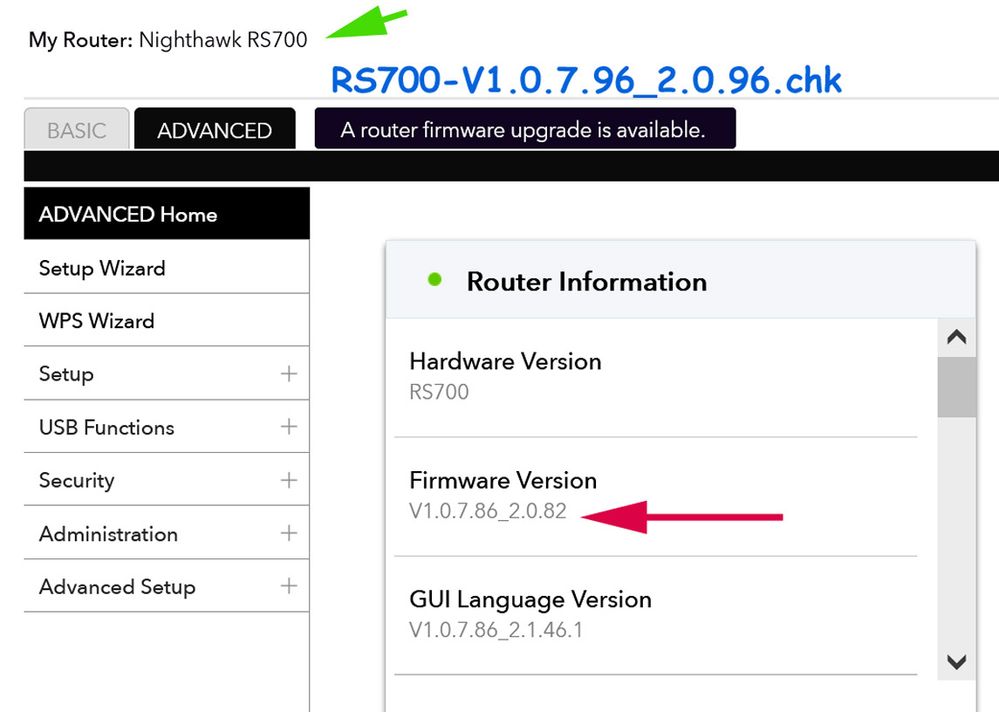Expand the Administration plus icon
Viewport: 999px width, 712px height.
pos(289,534)
